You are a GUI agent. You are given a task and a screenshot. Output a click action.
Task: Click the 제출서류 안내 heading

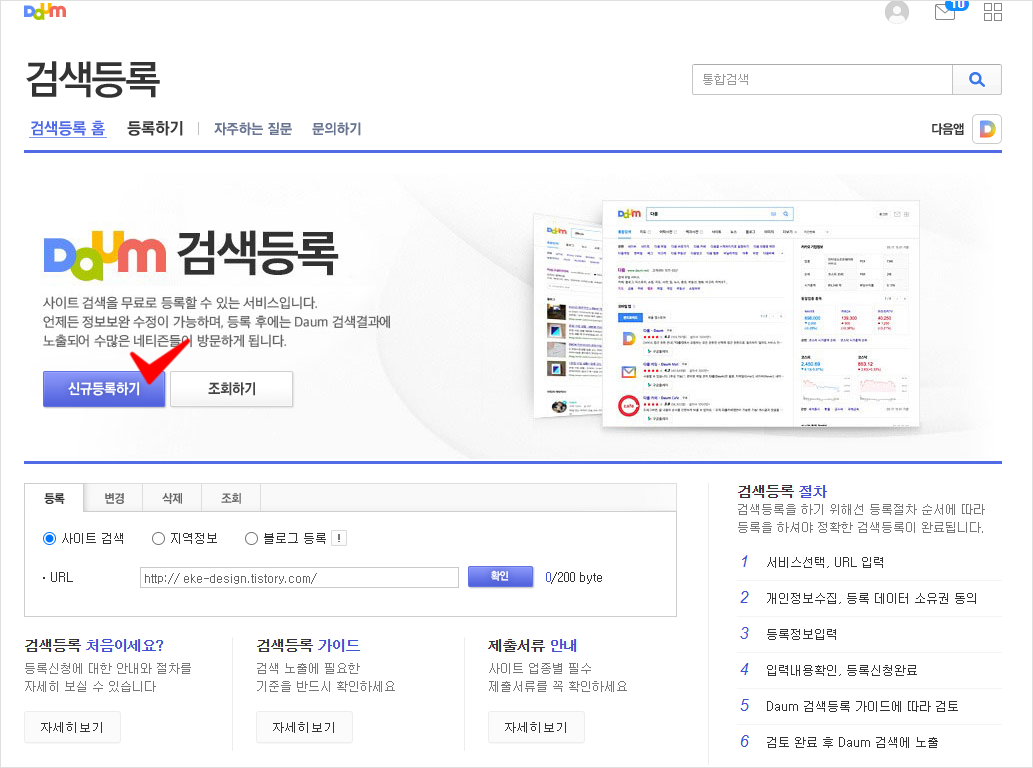click(x=532, y=645)
